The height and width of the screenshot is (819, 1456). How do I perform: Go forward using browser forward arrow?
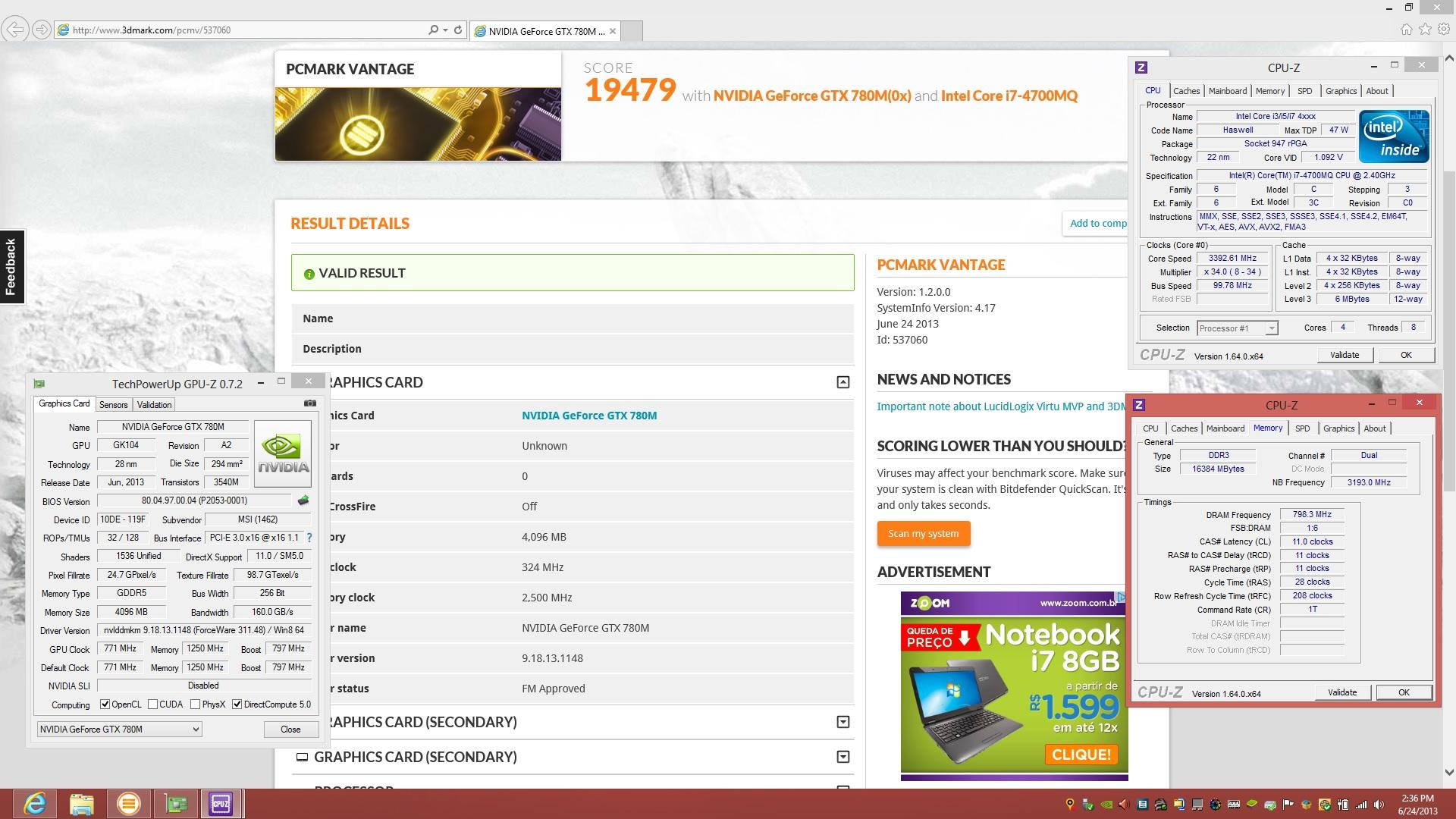pyautogui.click(x=42, y=30)
